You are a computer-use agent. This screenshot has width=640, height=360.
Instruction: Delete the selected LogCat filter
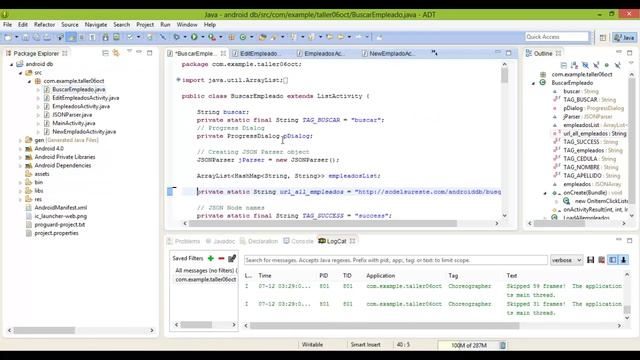coord(221,258)
